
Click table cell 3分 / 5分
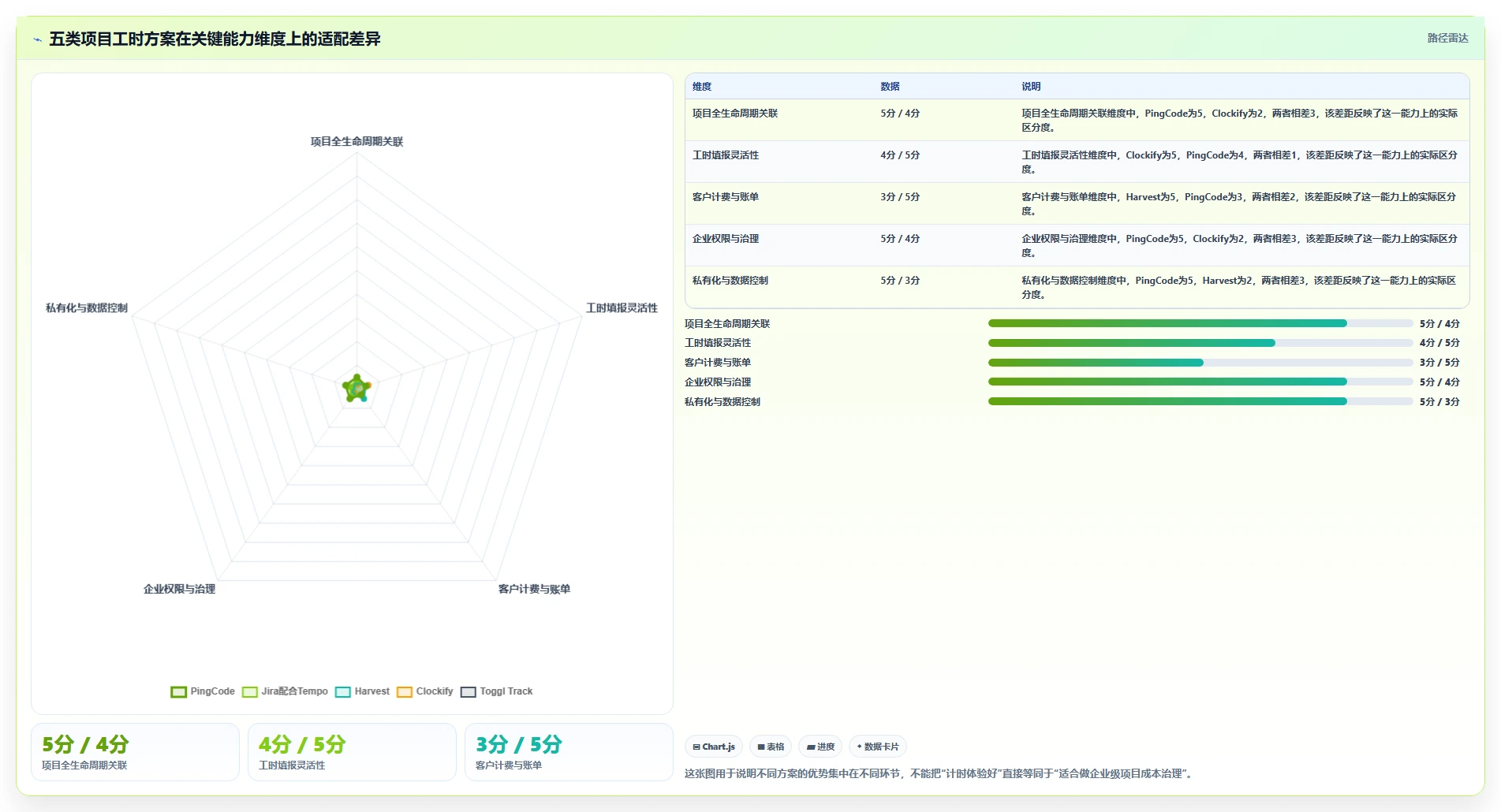pos(900,197)
